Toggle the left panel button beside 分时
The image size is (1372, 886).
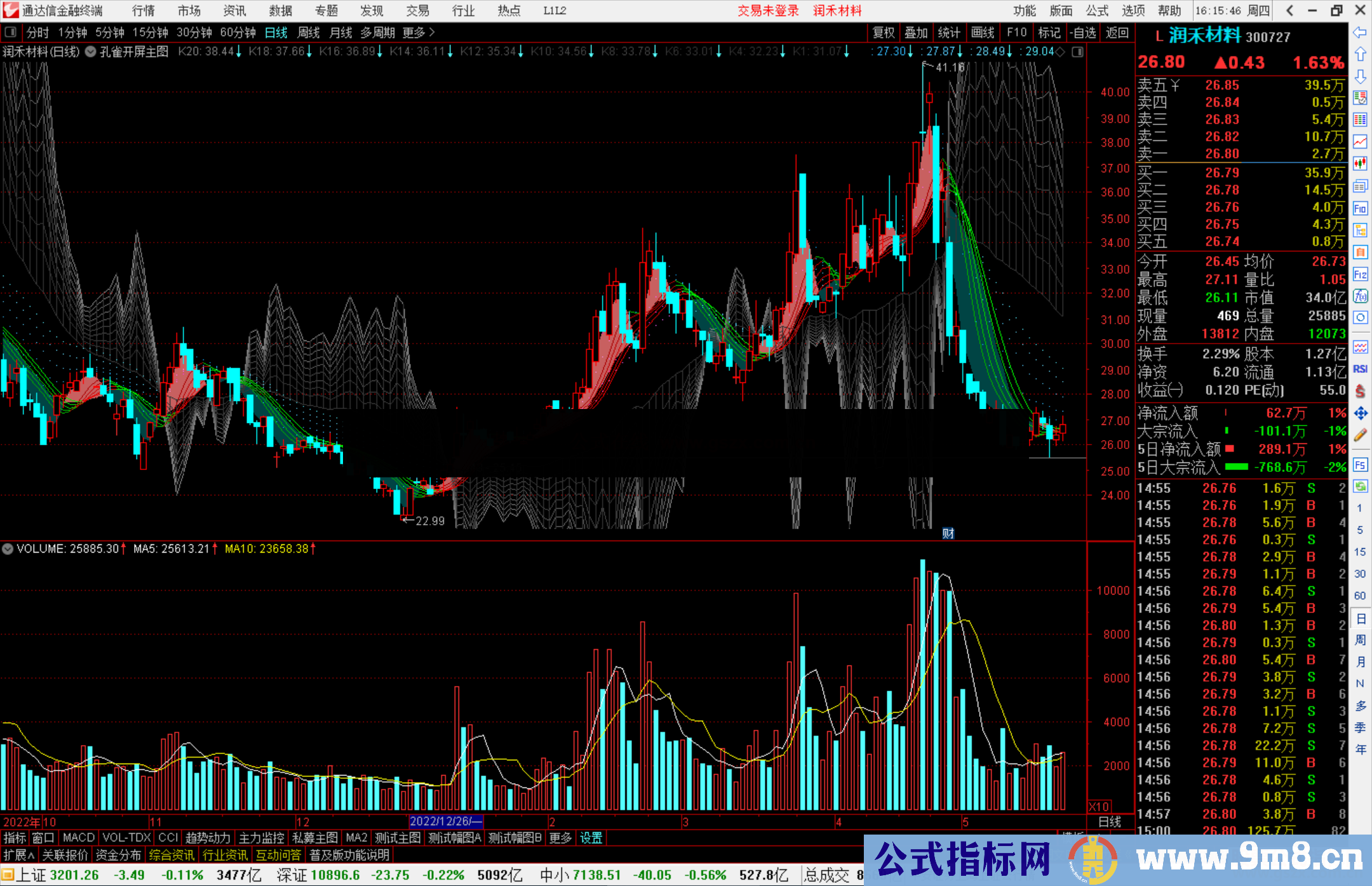[x=11, y=32]
